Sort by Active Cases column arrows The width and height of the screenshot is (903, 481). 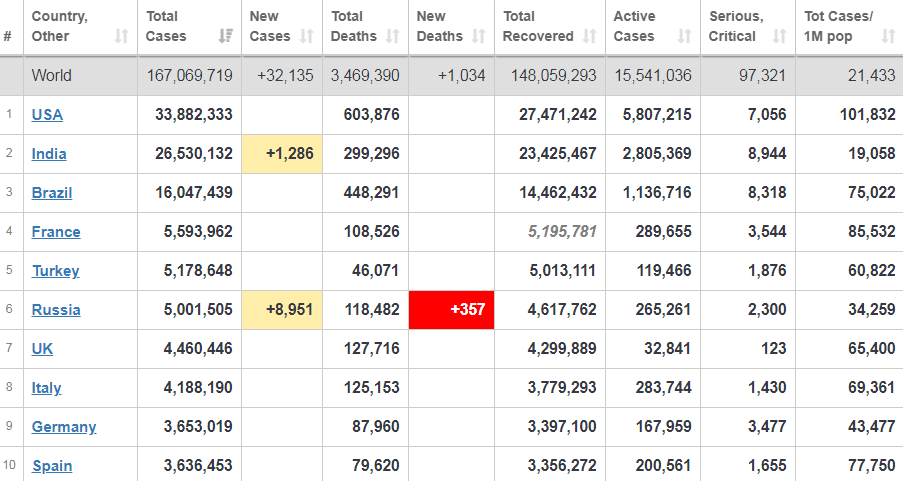(x=684, y=36)
